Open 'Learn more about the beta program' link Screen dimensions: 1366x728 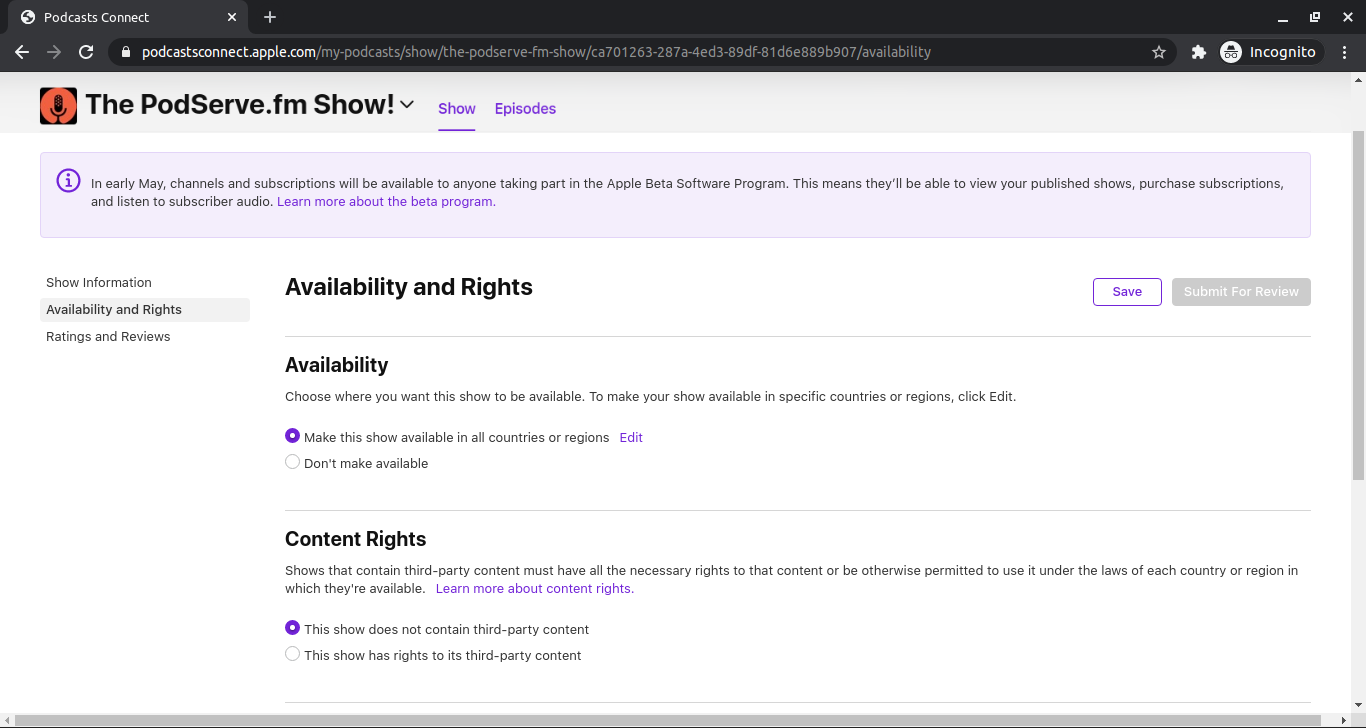pyautogui.click(x=386, y=201)
